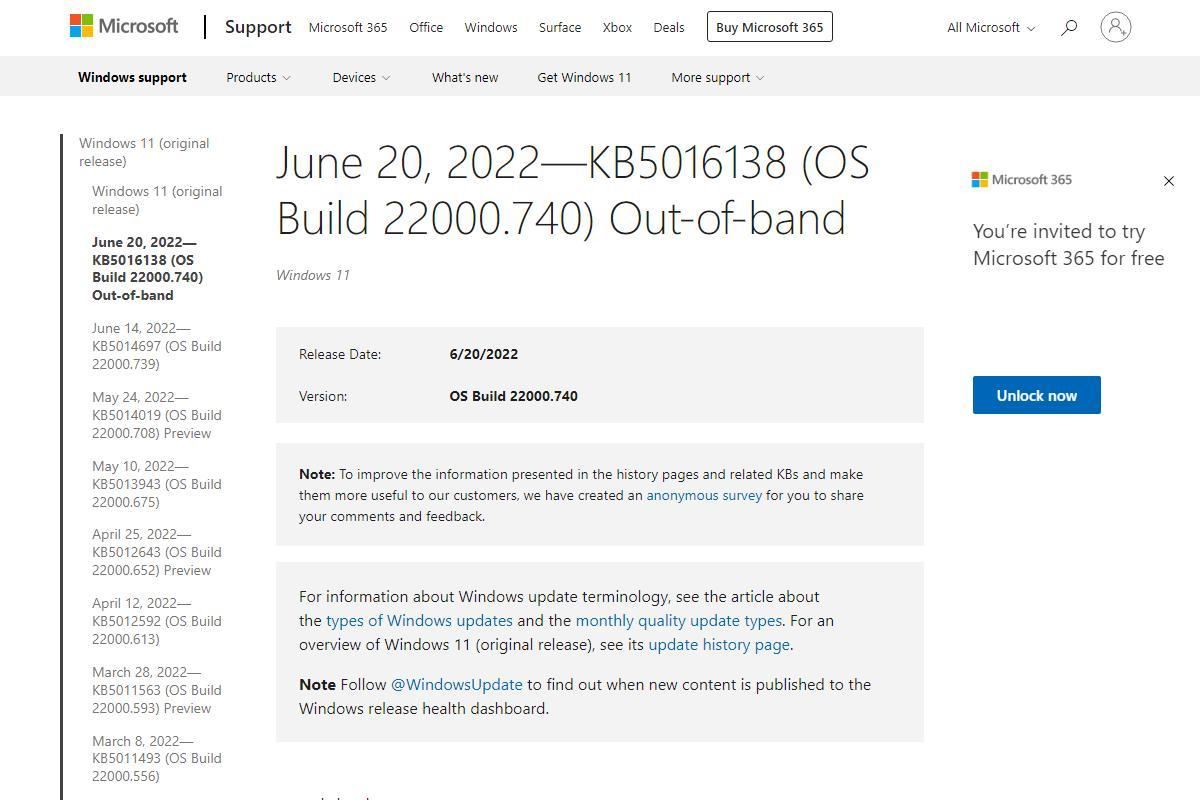Open the @WindowsUpdate link
Image resolution: width=1200 pixels, height=800 pixels.
coord(456,684)
